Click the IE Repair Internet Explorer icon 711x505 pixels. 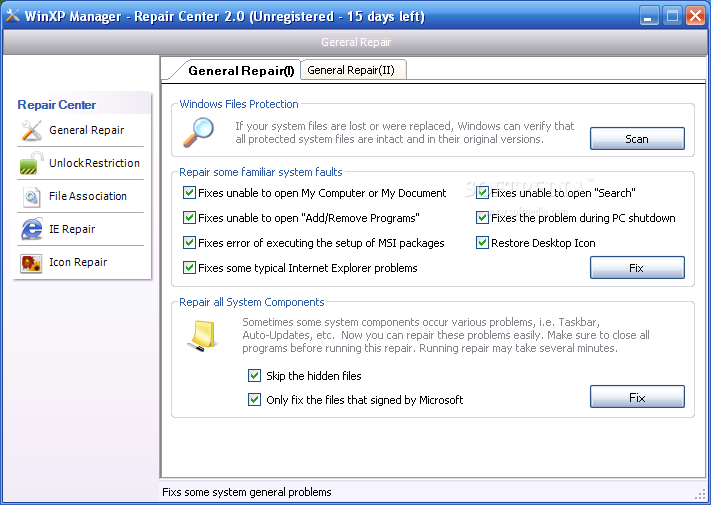(31, 229)
